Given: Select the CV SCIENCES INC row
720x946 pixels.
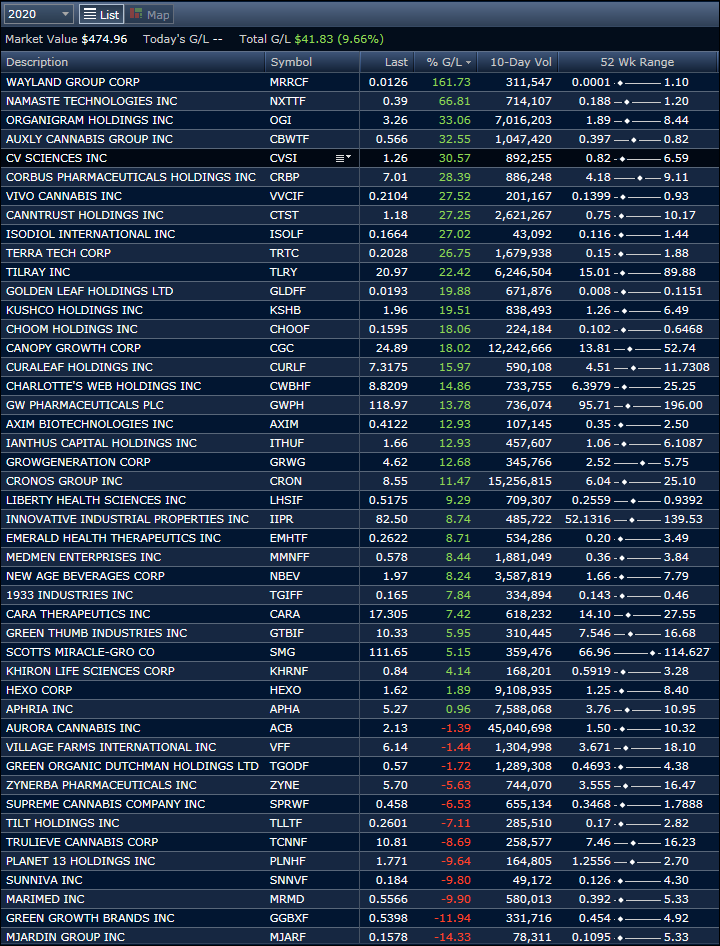Looking at the screenshot, I should 359,158.
